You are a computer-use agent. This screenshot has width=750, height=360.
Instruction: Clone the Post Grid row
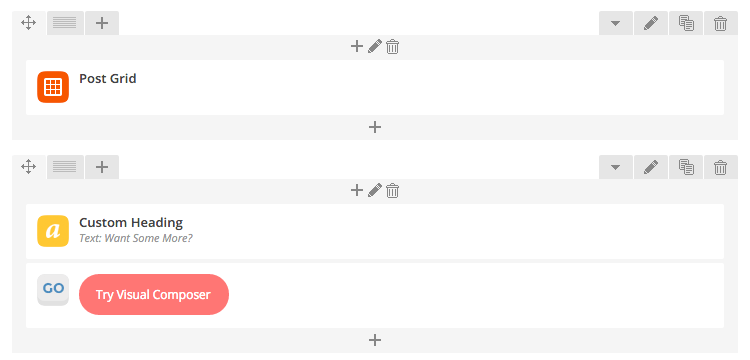click(x=686, y=23)
